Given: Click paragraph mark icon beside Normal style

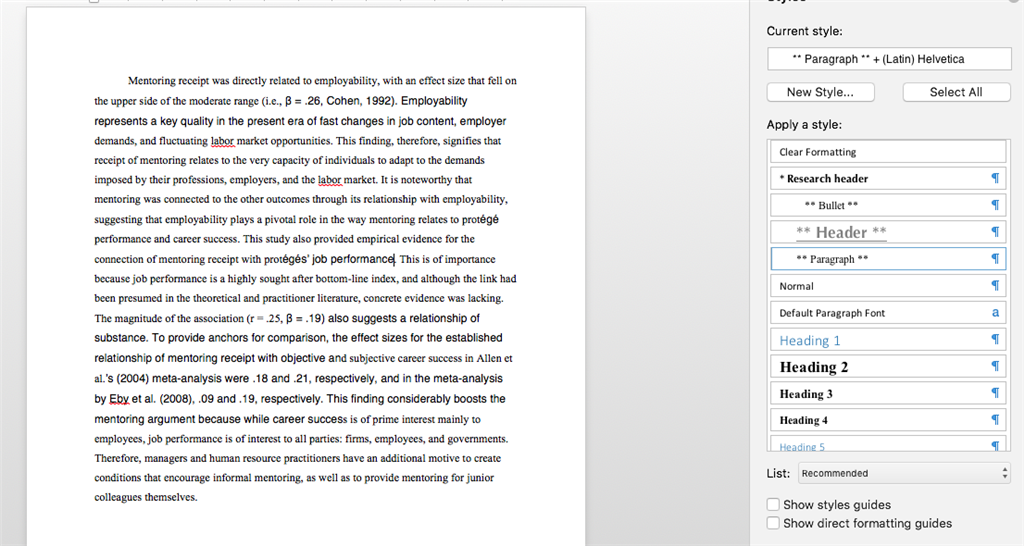Looking at the screenshot, I should point(995,285).
